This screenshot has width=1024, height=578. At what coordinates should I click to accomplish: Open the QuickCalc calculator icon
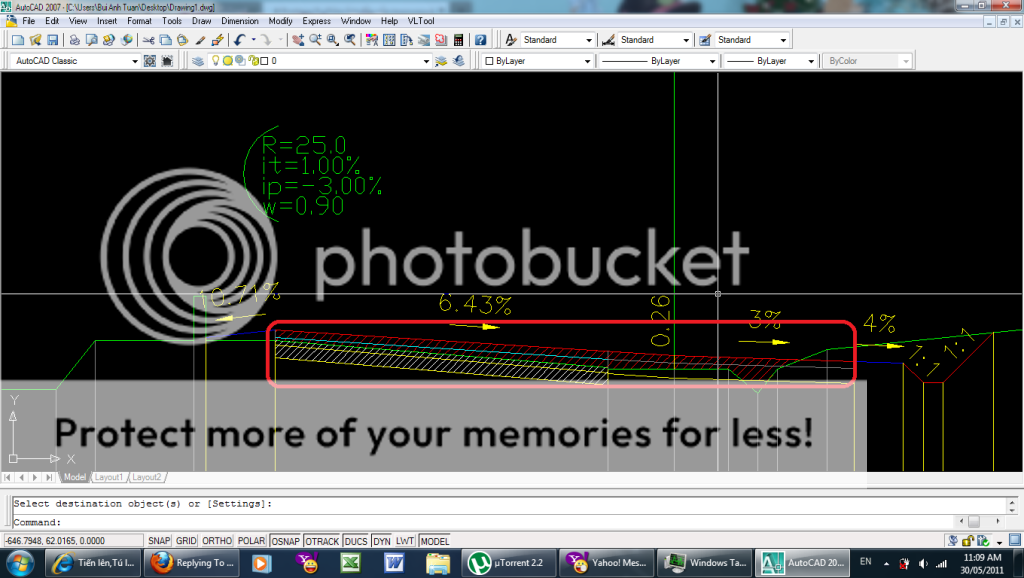coord(458,40)
